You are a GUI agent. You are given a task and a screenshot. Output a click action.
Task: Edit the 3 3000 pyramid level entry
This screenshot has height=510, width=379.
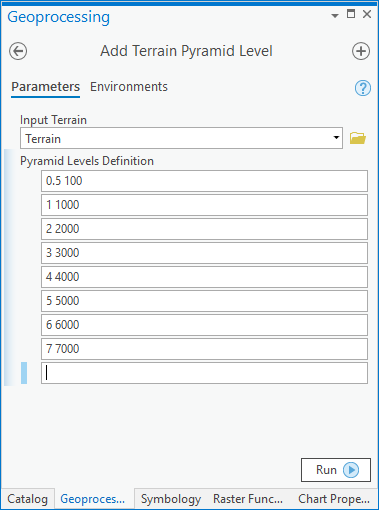pos(204,253)
